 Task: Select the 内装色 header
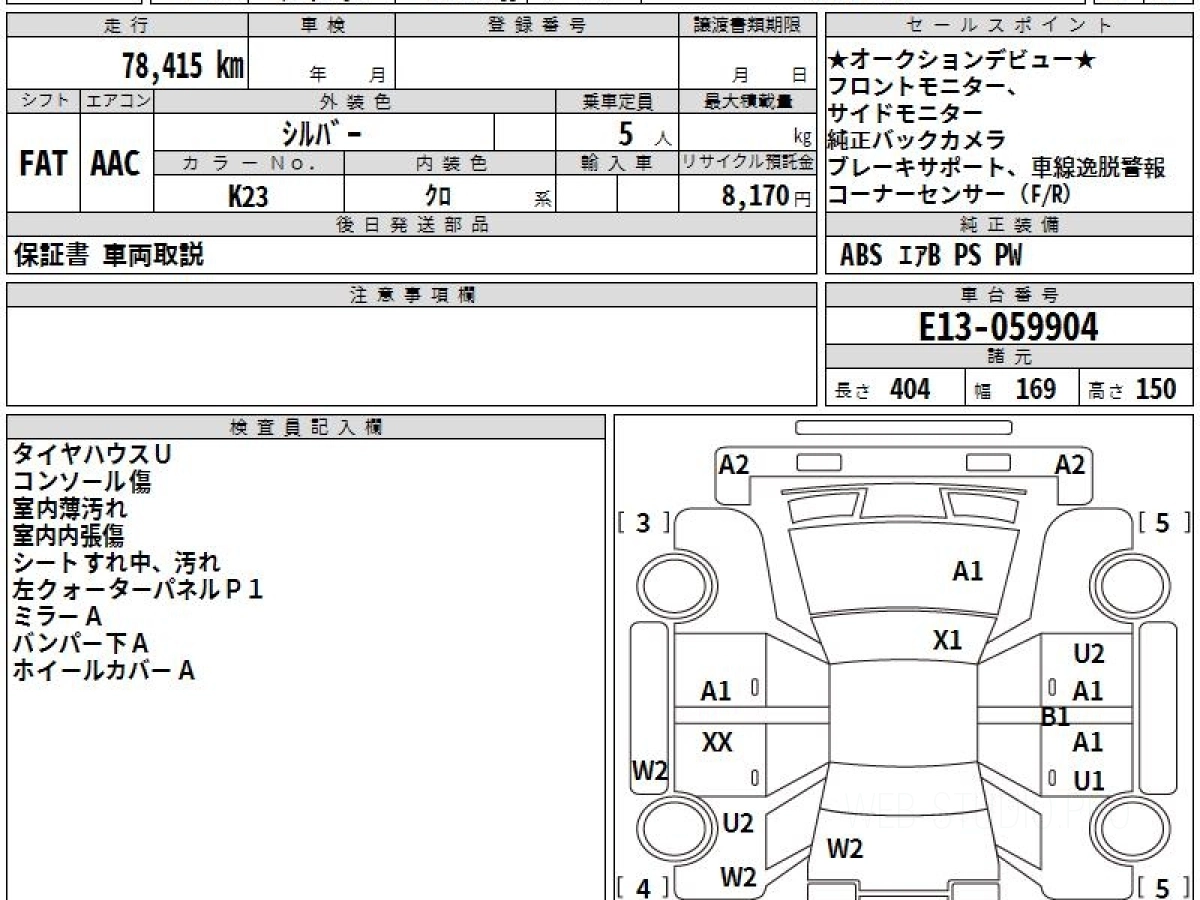[x=450, y=163]
